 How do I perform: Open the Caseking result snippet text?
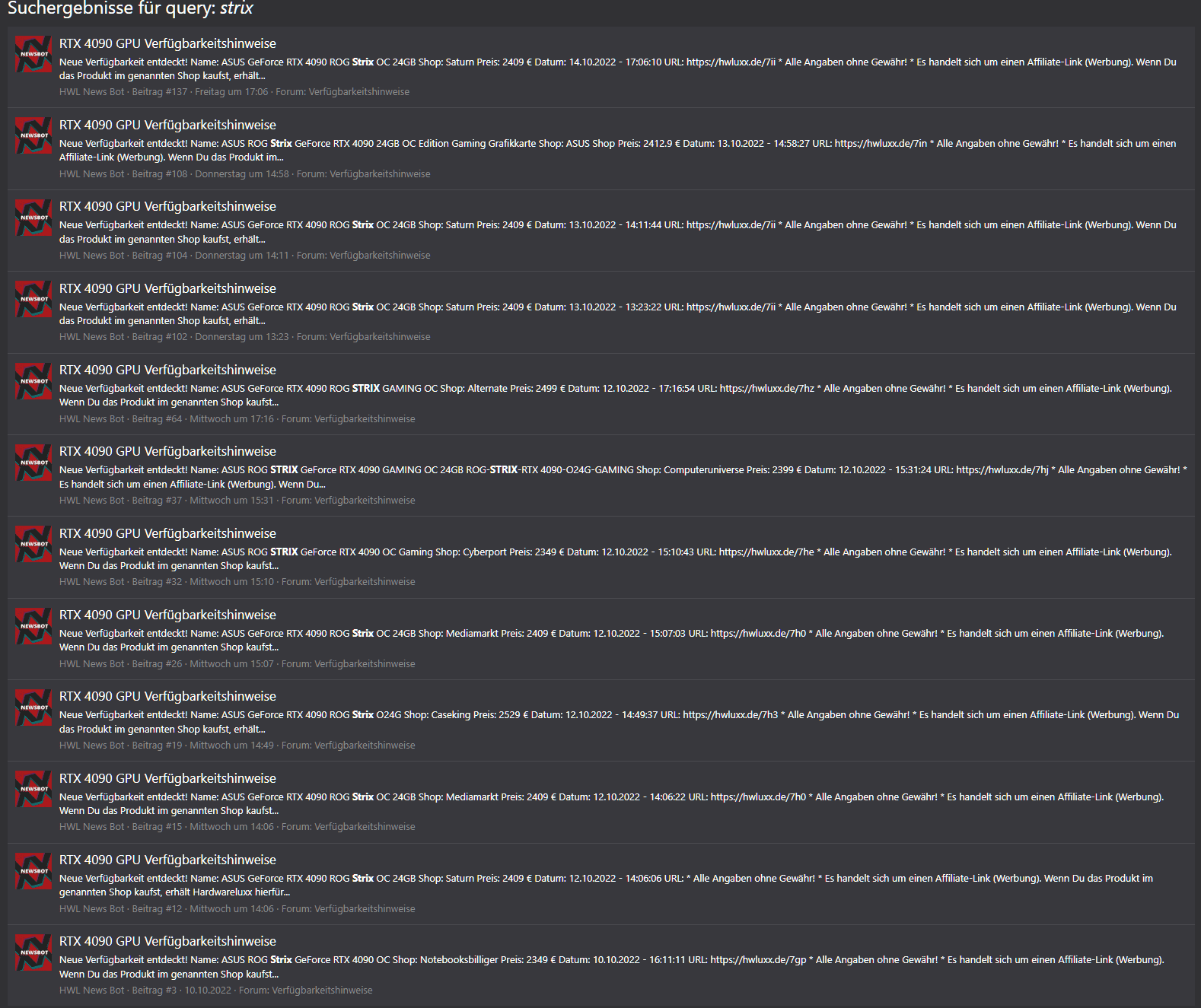click(x=619, y=722)
